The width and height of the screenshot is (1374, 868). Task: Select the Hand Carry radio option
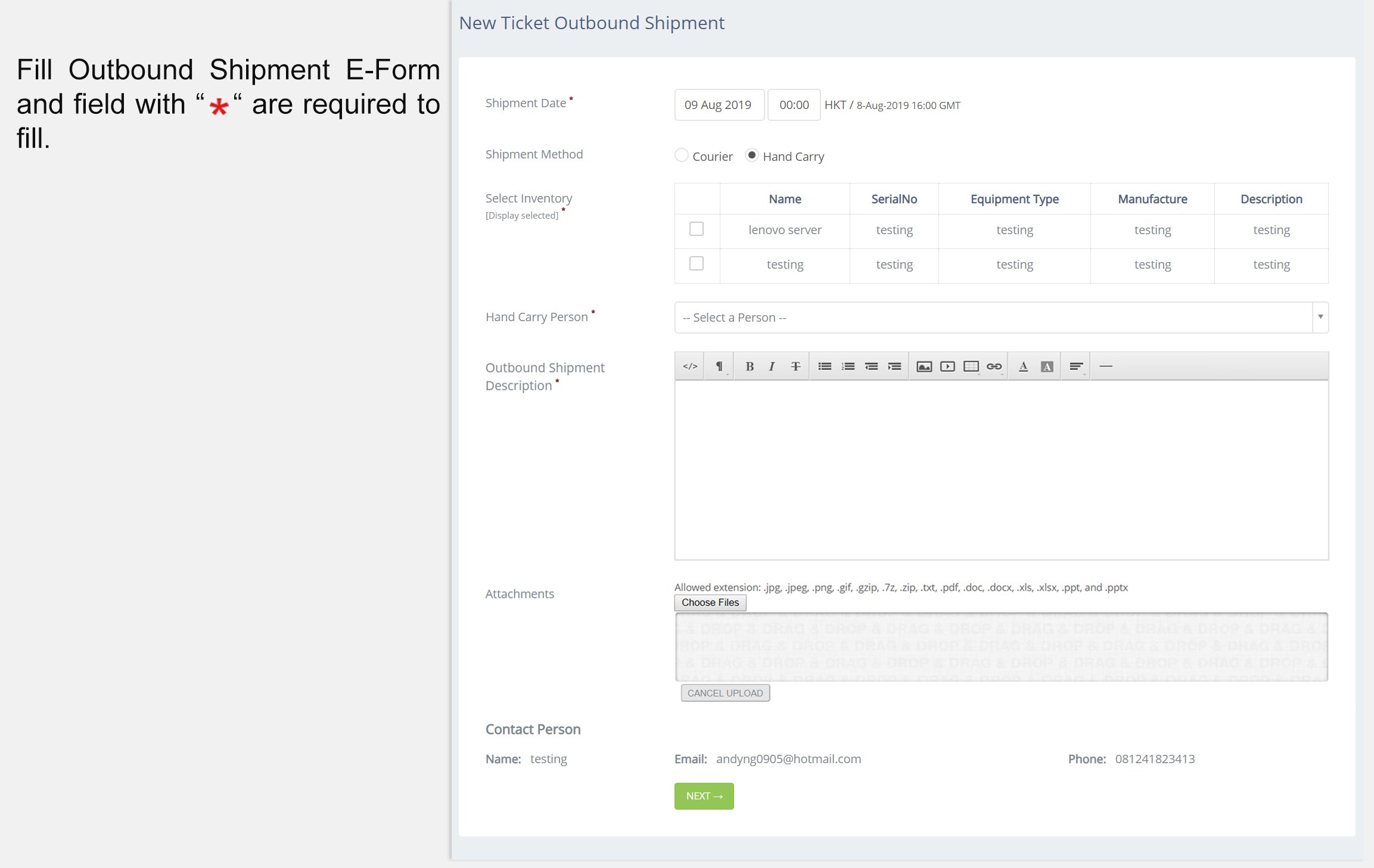point(752,155)
